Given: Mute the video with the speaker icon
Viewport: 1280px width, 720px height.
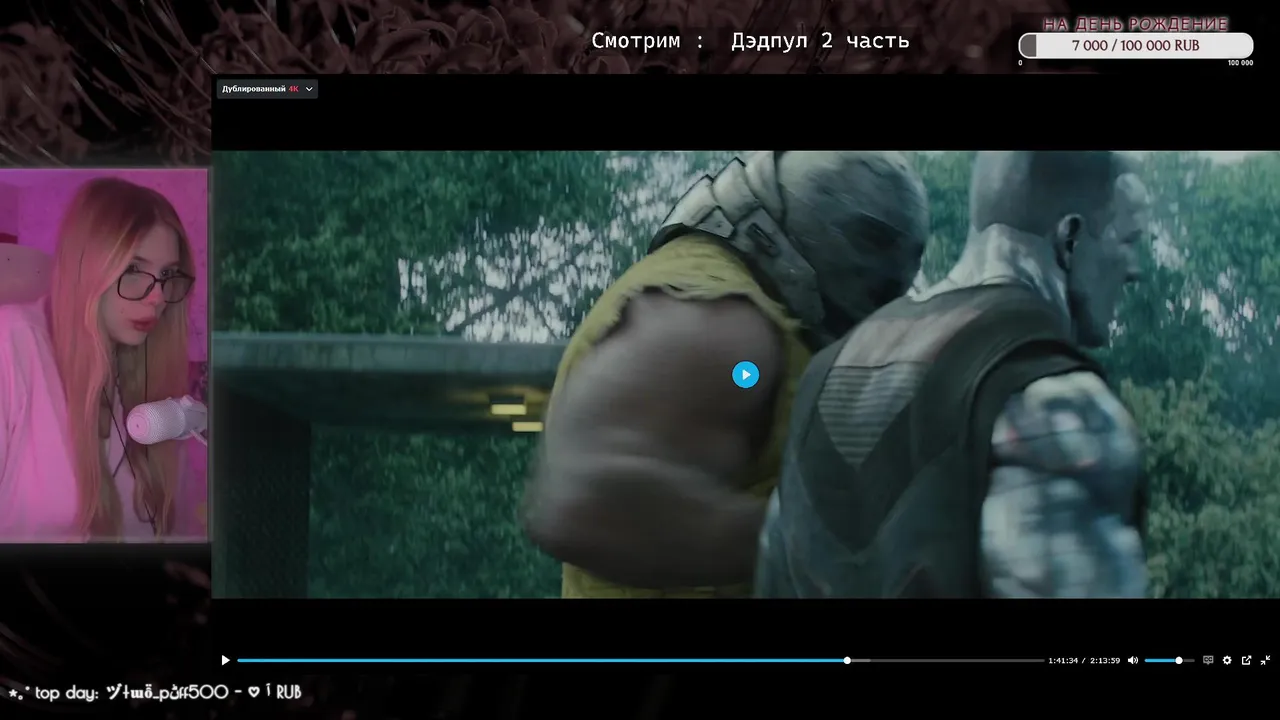Looking at the screenshot, I should (x=1133, y=660).
